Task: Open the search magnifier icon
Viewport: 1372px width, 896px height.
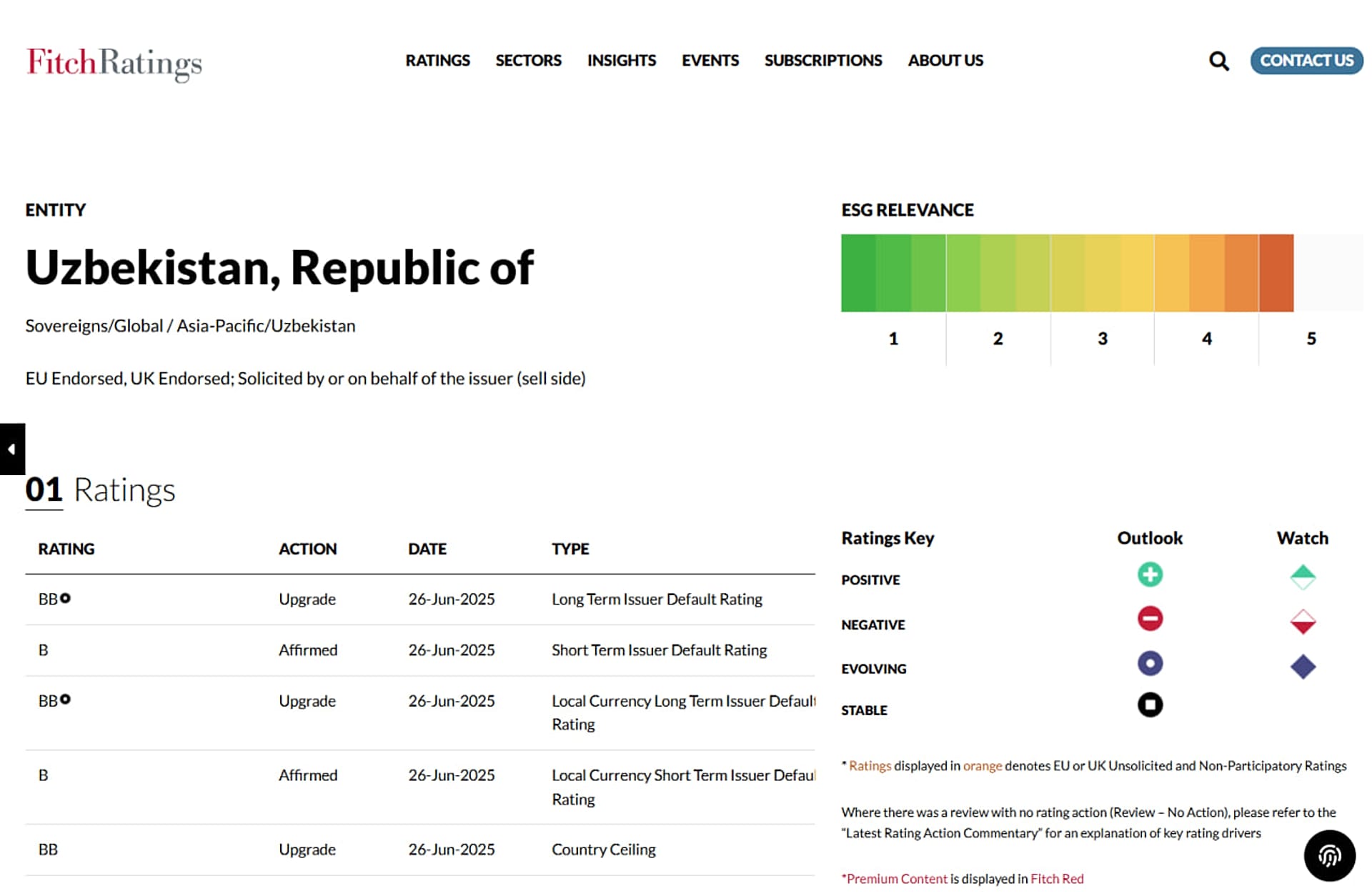Action: [1218, 61]
